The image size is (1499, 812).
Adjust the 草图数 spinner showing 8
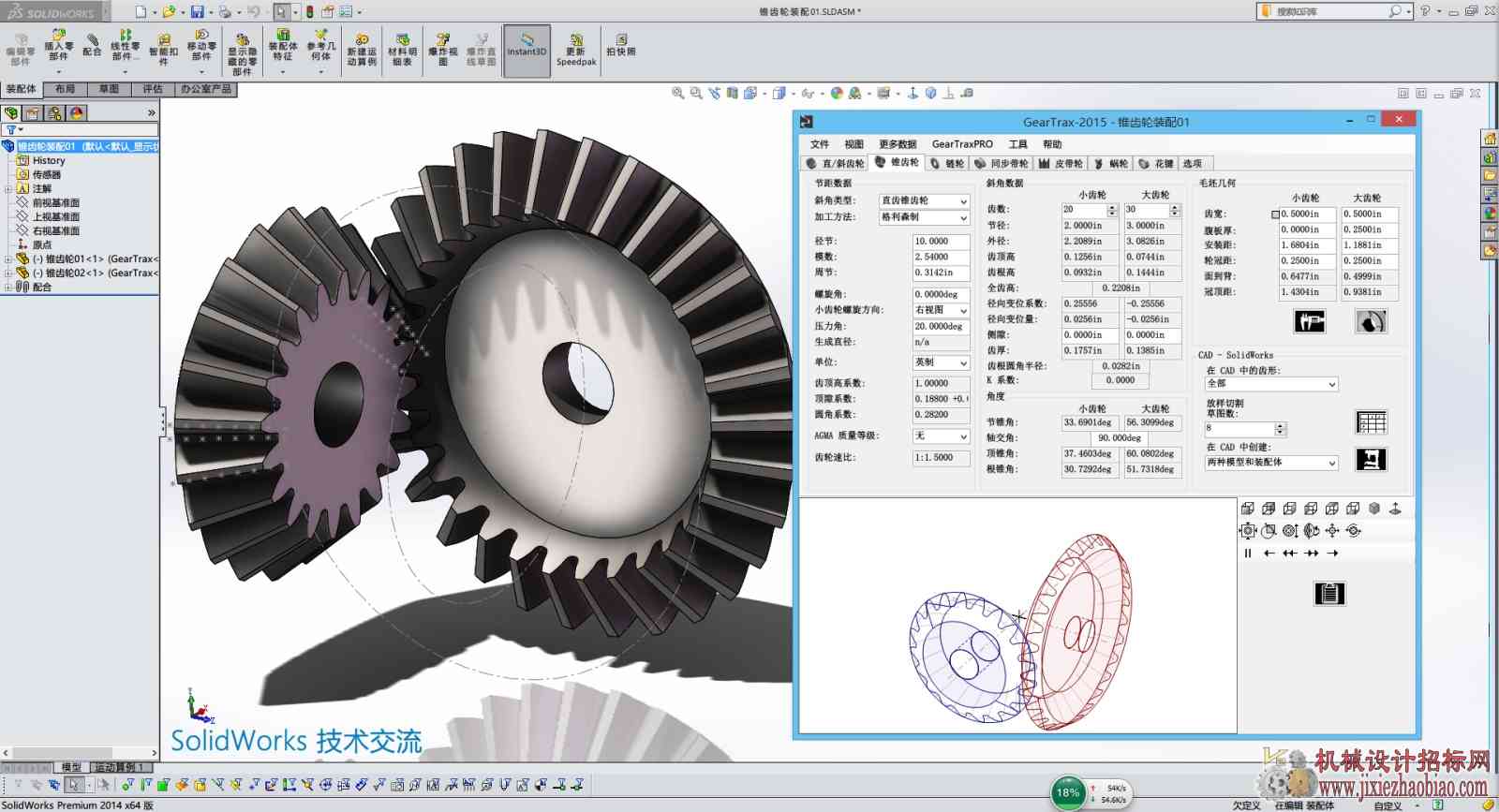(1280, 429)
